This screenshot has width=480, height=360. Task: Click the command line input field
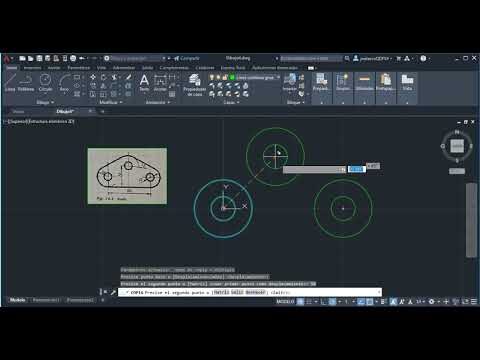tap(250, 292)
